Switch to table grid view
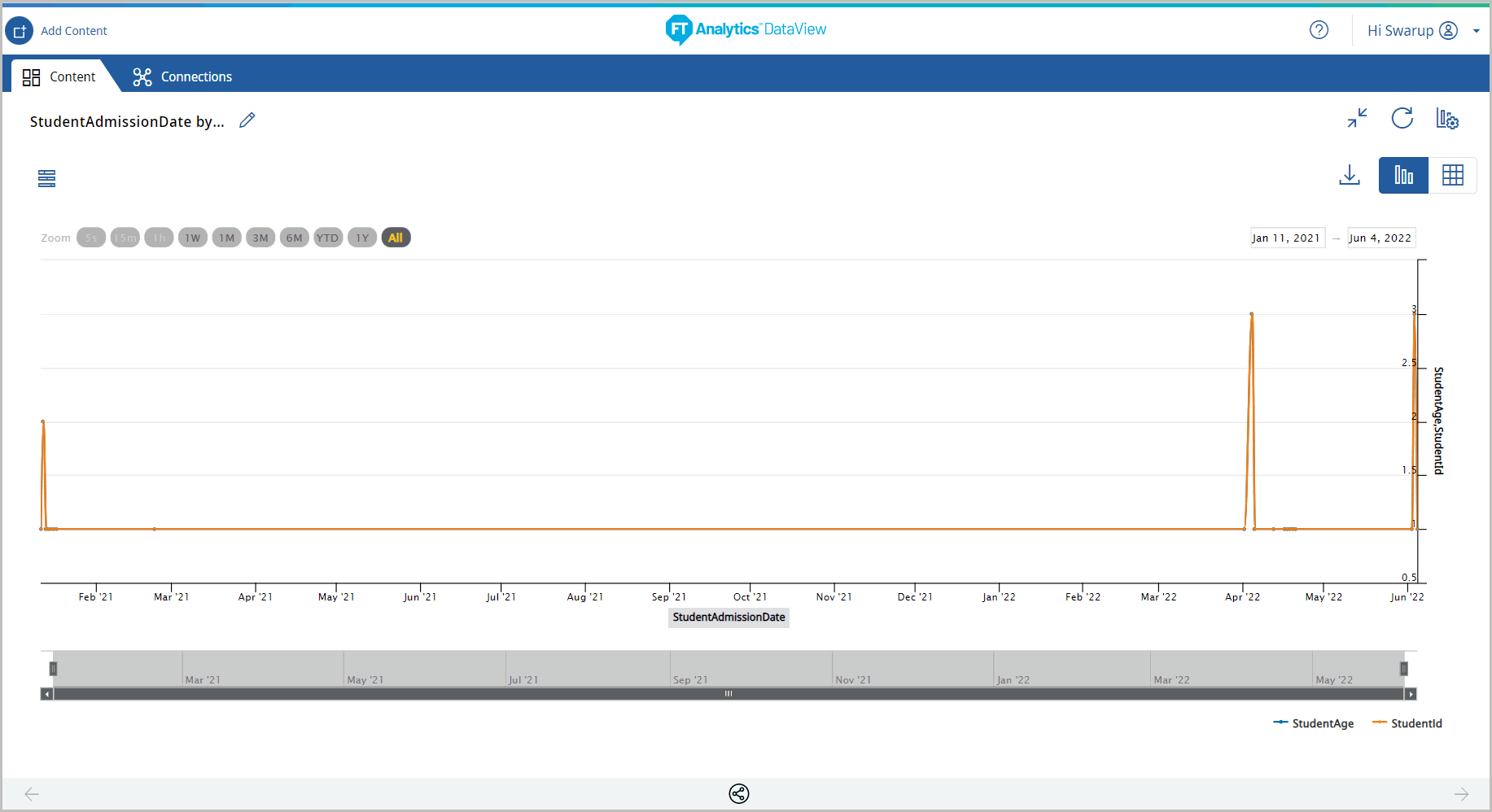Image resolution: width=1492 pixels, height=812 pixels. point(1452,175)
